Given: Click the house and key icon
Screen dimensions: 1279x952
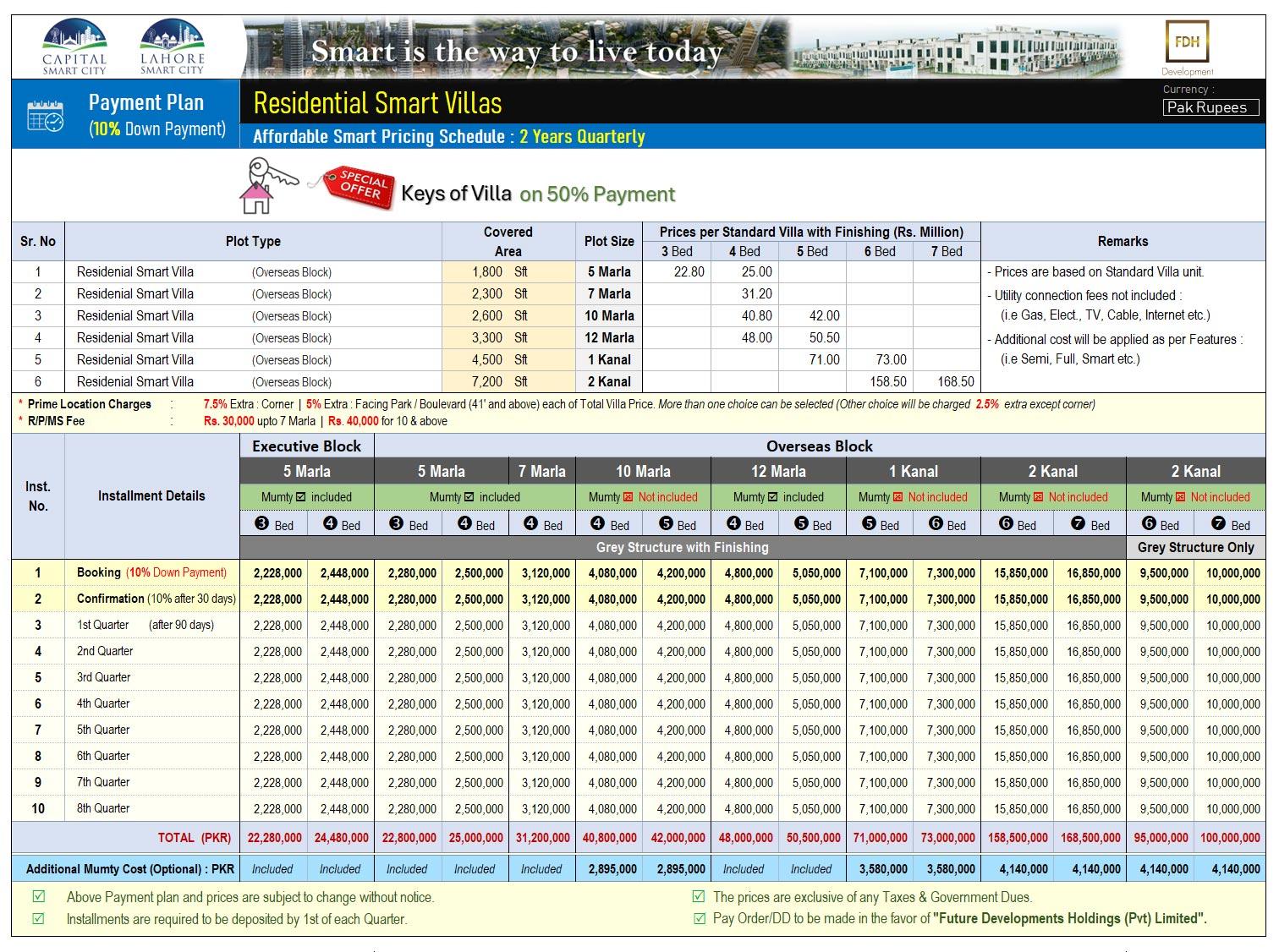Looking at the screenshot, I should pos(266,186).
